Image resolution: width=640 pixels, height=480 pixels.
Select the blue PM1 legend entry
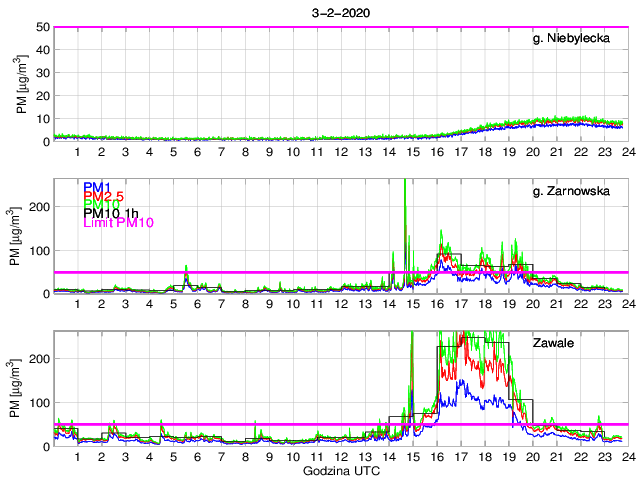coord(97,187)
